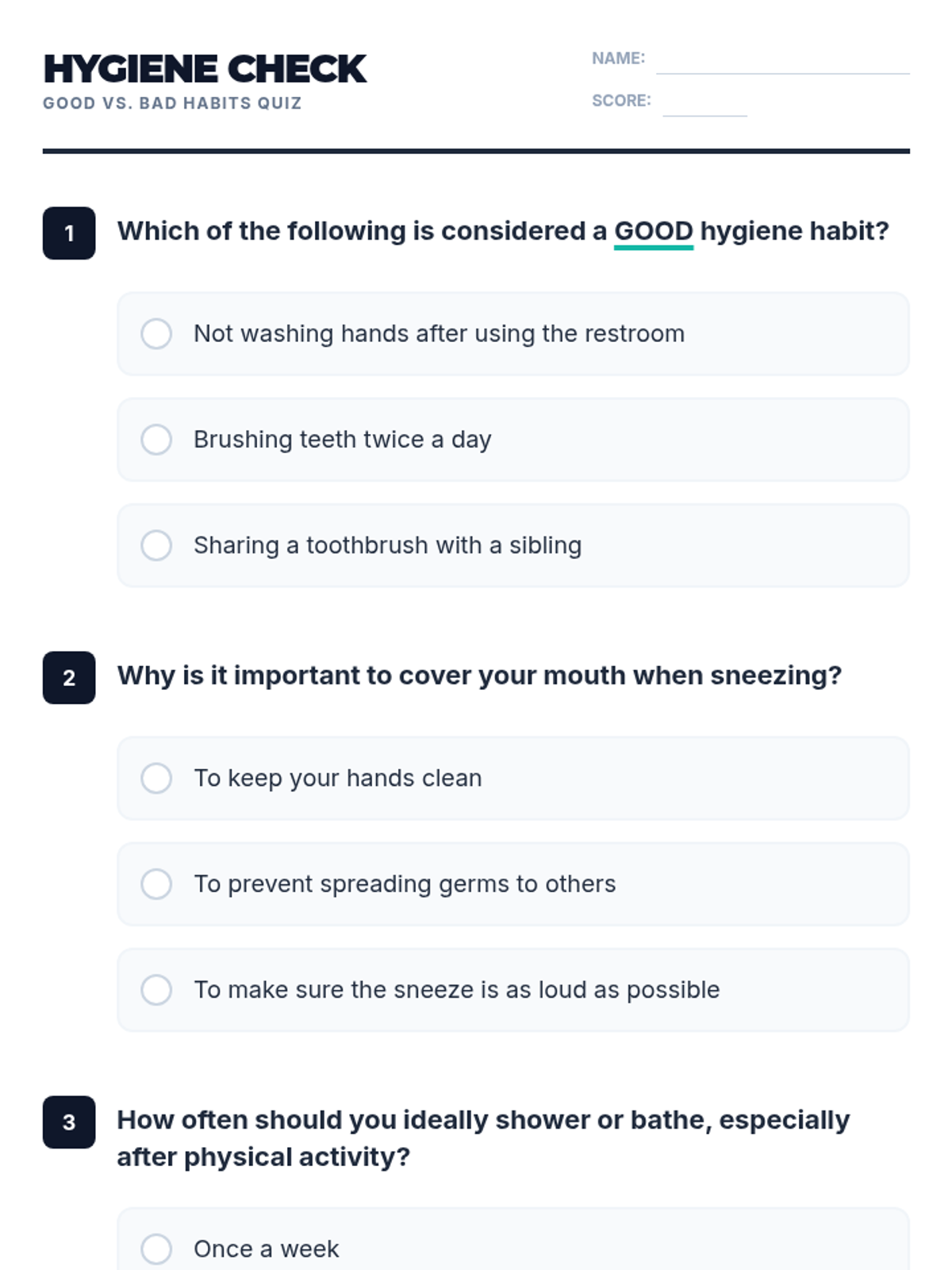Click the Score input field
This screenshot has height=1270, width=952.
704,104
